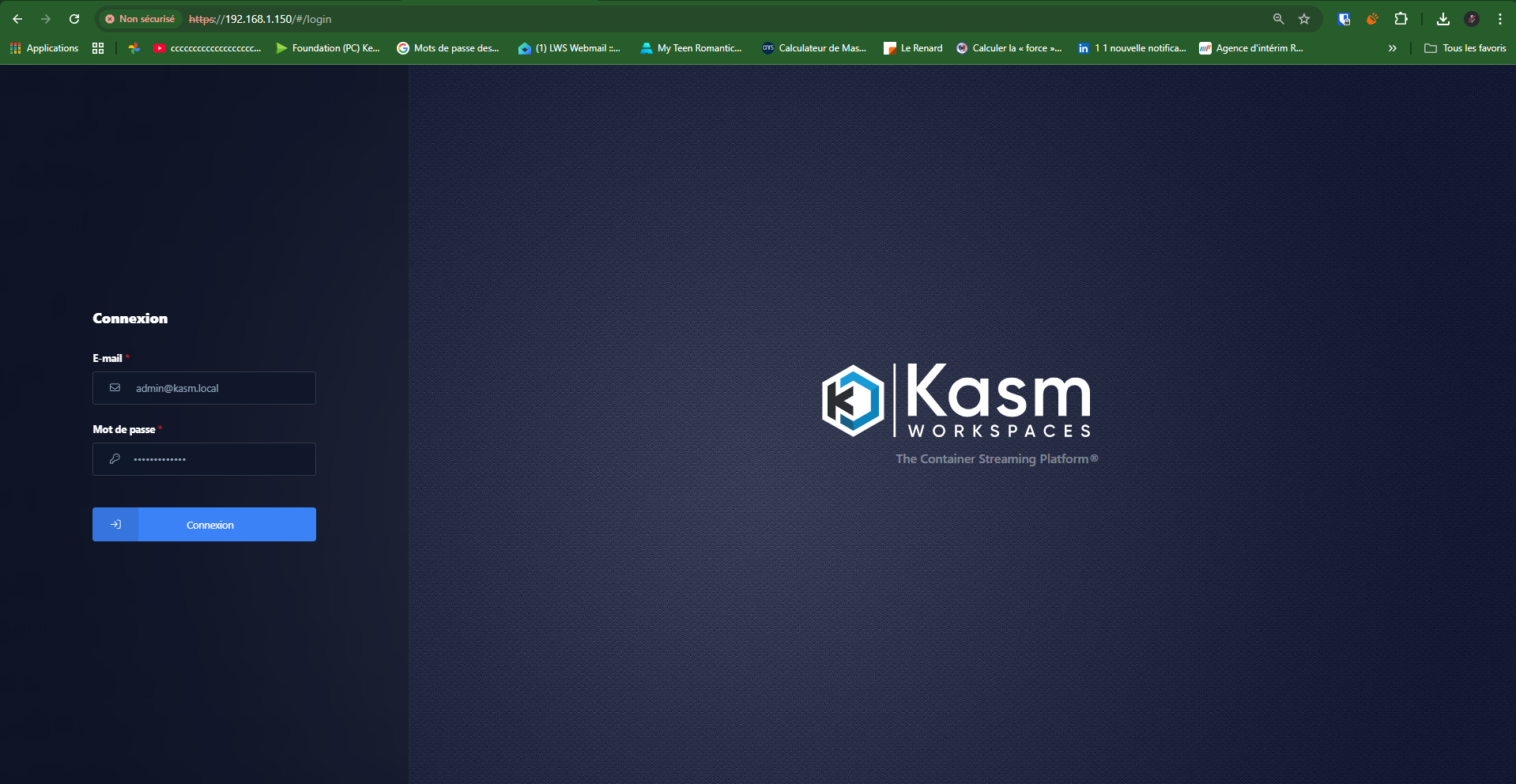
Task: Expand hidden bookmarks with double chevron
Action: coord(1392,48)
